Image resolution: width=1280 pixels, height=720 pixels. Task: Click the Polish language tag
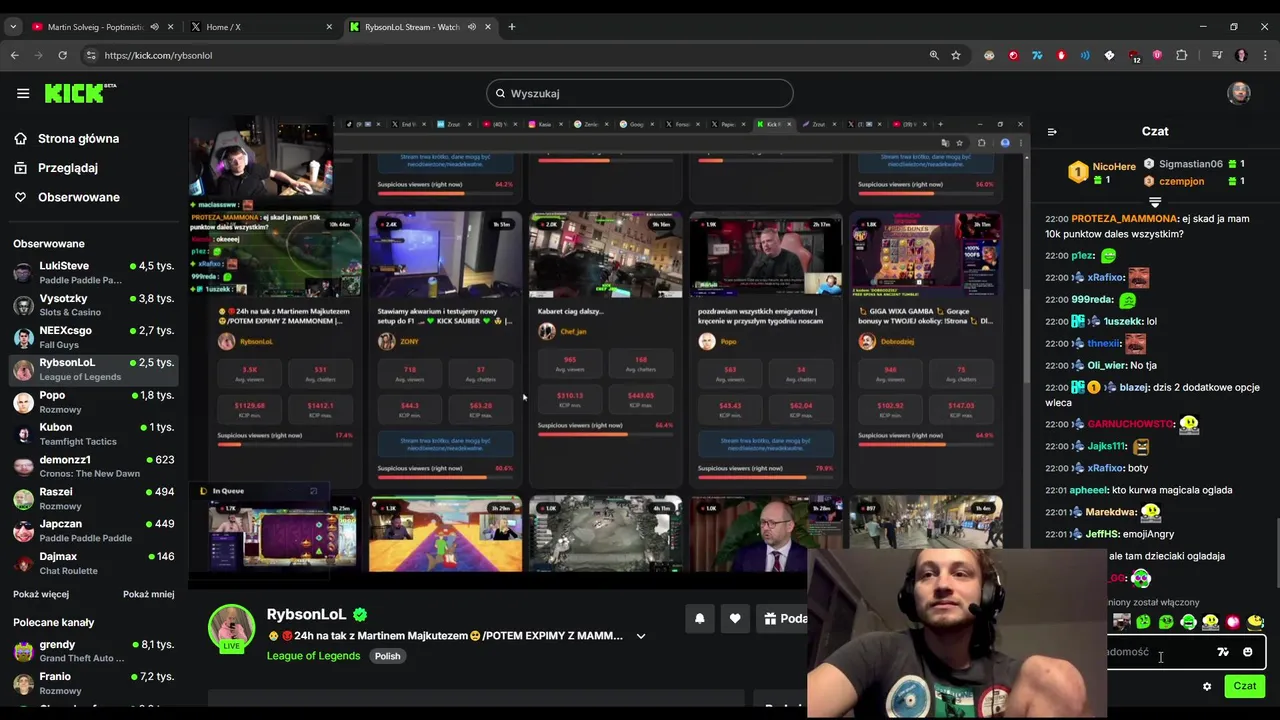387,656
